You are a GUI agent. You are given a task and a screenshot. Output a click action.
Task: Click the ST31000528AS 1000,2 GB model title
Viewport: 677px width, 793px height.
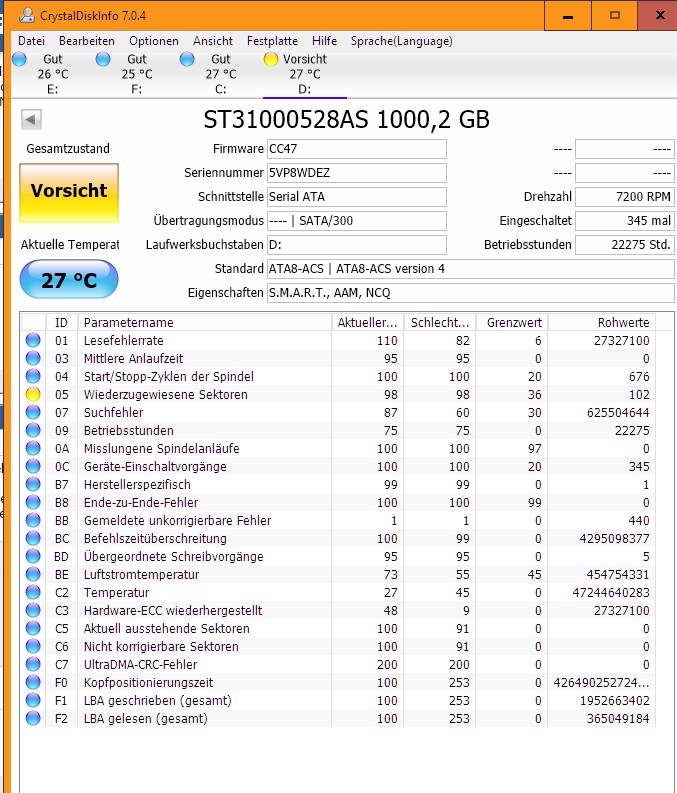(x=346, y=120)
